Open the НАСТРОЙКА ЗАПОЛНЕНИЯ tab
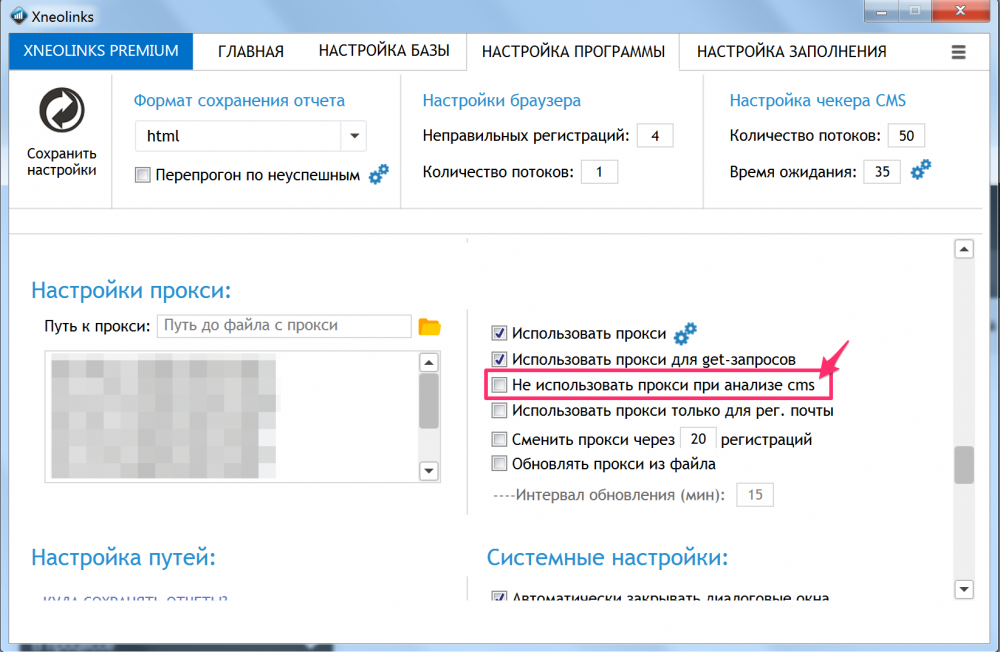 coord(791,52)
